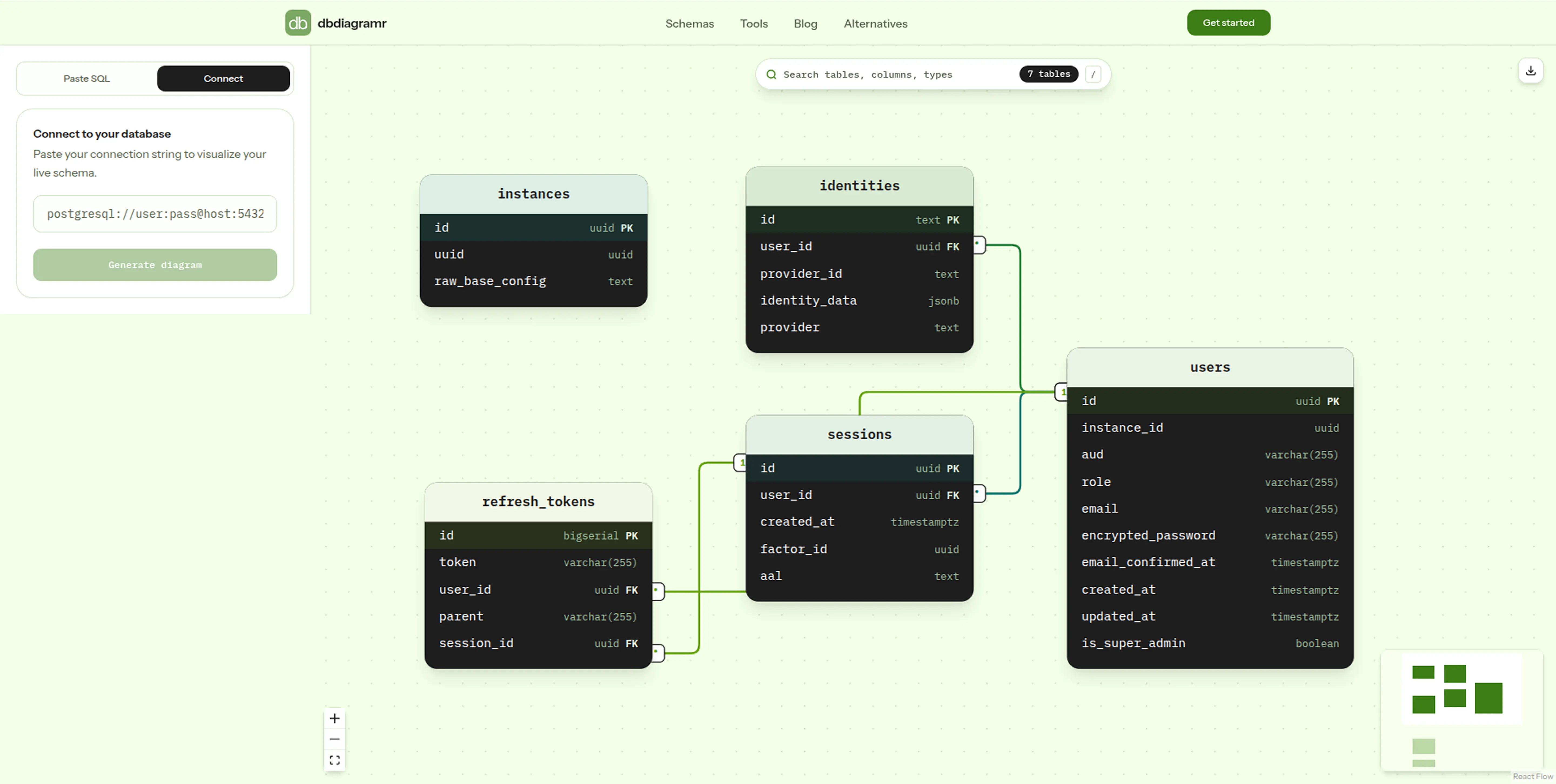Click the React Flow attribution link
This screenshot has width=1556, height=784.
(1532, 777)
